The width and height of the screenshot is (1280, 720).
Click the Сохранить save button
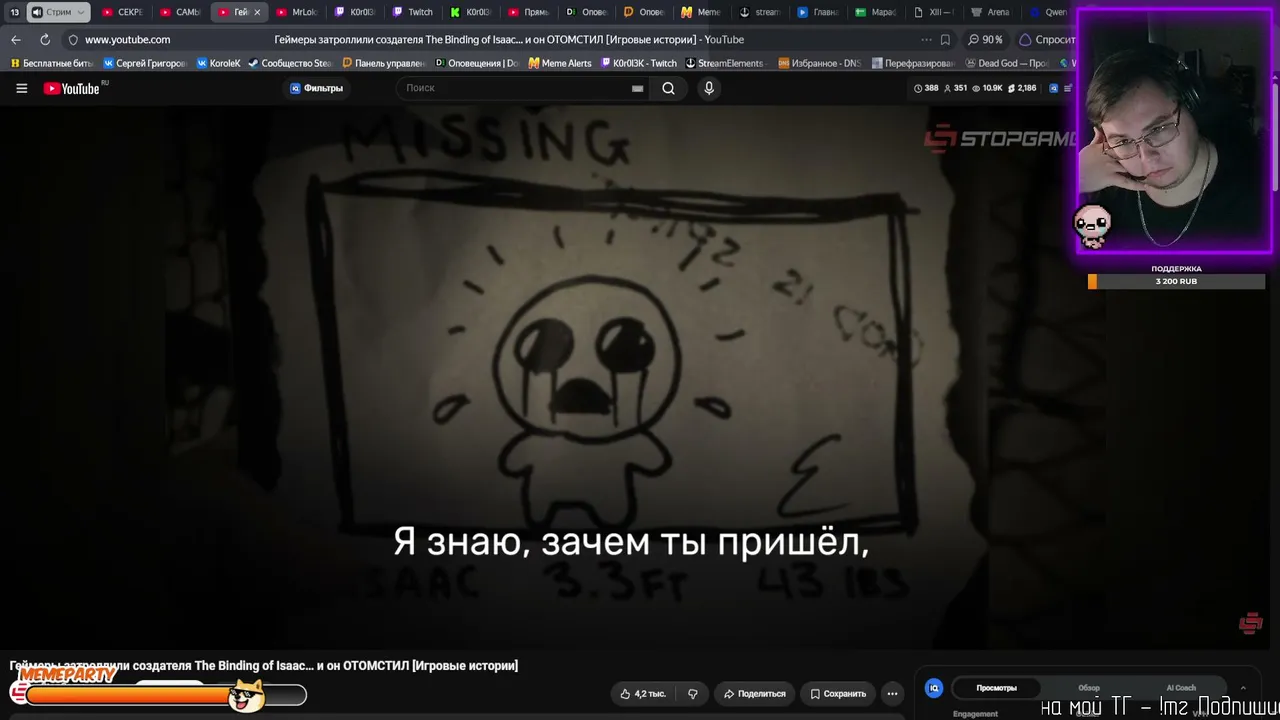pyautogui.click(x=838, y=693)
